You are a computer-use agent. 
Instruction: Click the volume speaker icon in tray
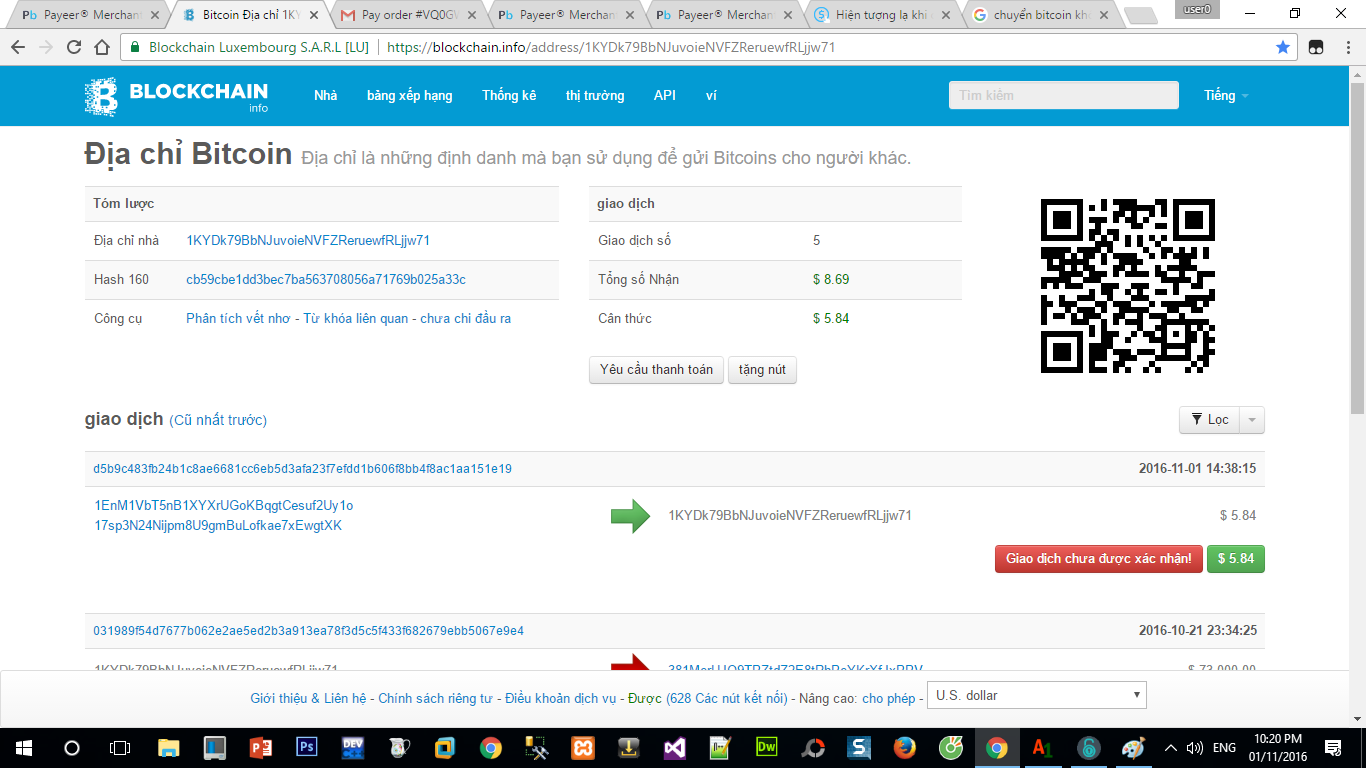coord(1194,748)
